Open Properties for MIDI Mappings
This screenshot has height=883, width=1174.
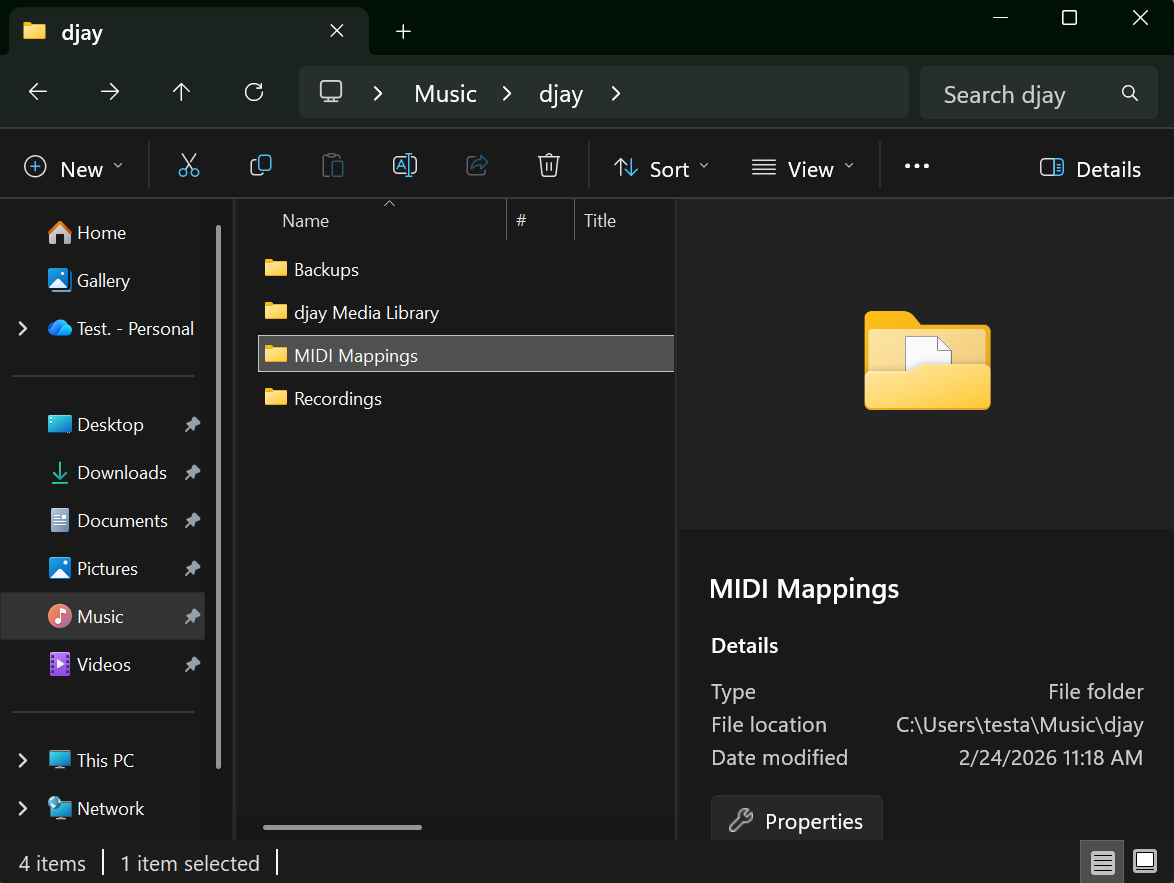click(796, 820)
